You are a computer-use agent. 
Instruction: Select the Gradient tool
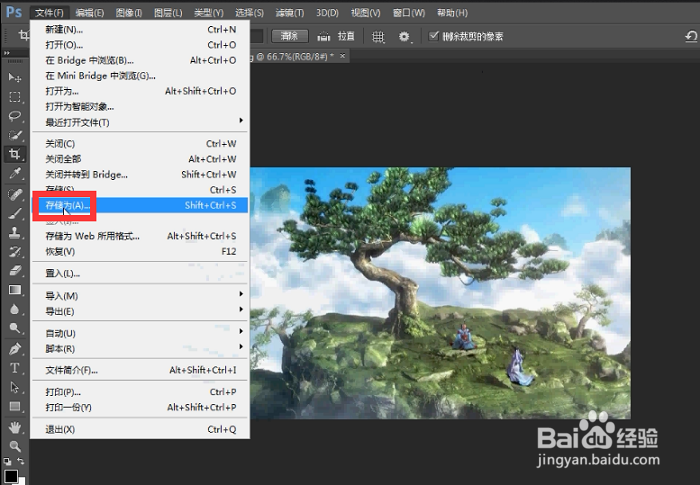[x=15, y=290]
